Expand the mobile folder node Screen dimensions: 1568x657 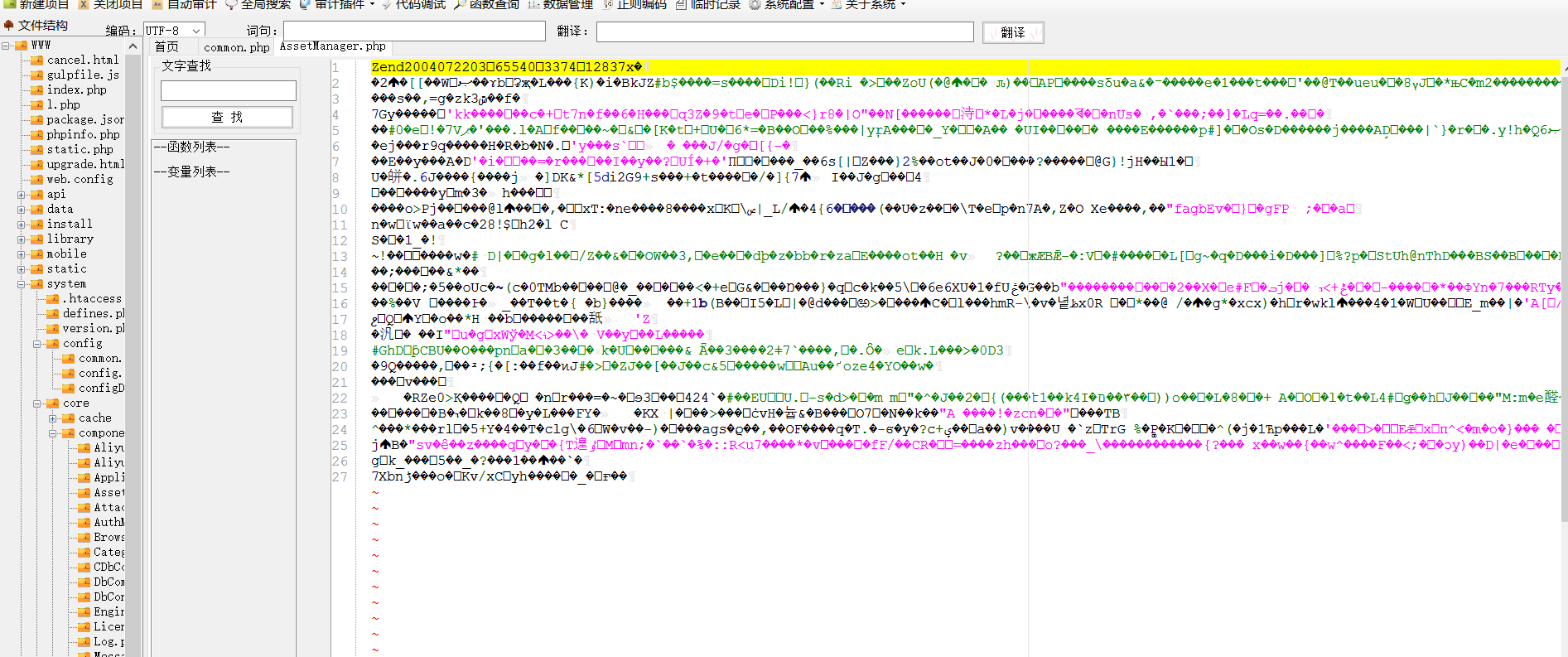[x=22, y=254]
